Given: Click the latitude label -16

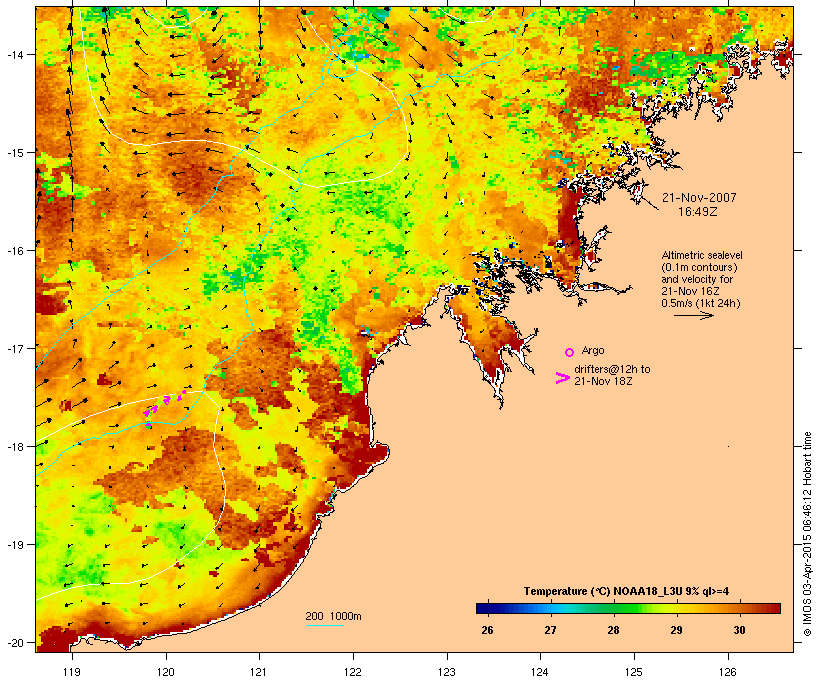Looking at the screenshot, I should coord(14,250).
